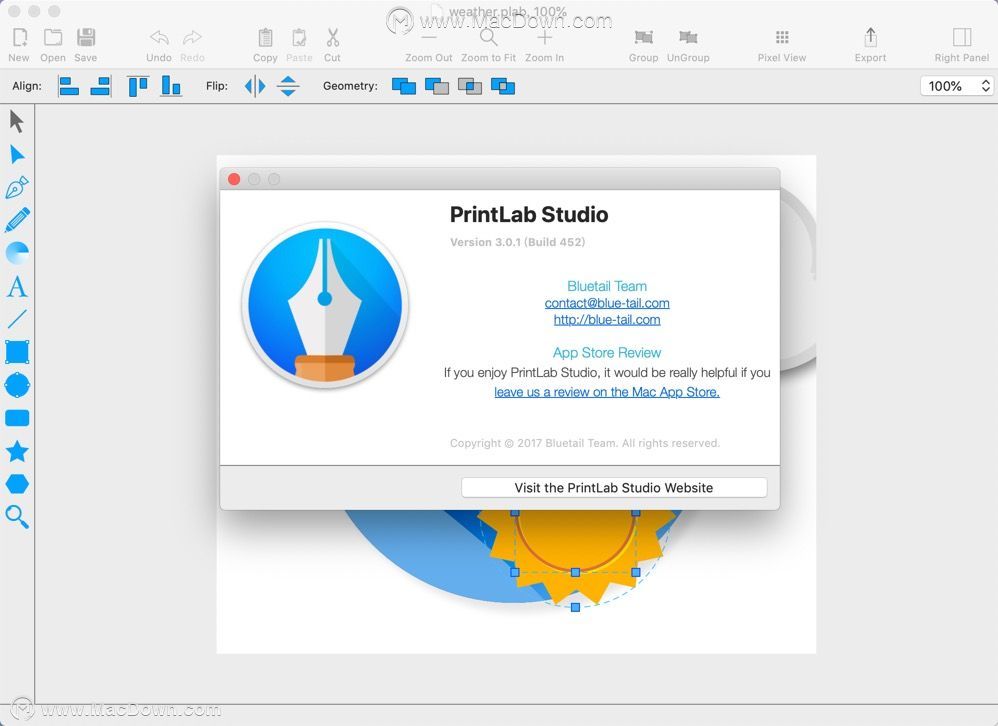The height and width of the screenshot is (726, 998).
Task: Activate the Text tool
Action: [17, 286]
